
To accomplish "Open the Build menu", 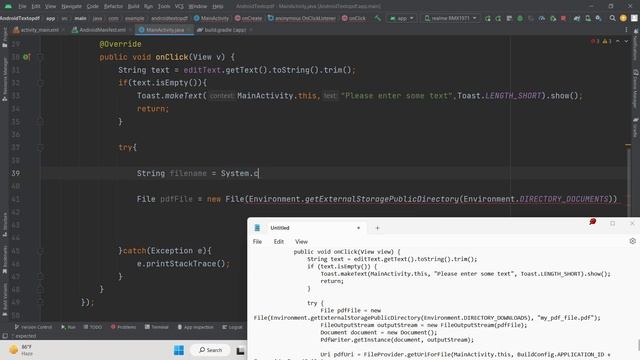I will pos(133,6).
